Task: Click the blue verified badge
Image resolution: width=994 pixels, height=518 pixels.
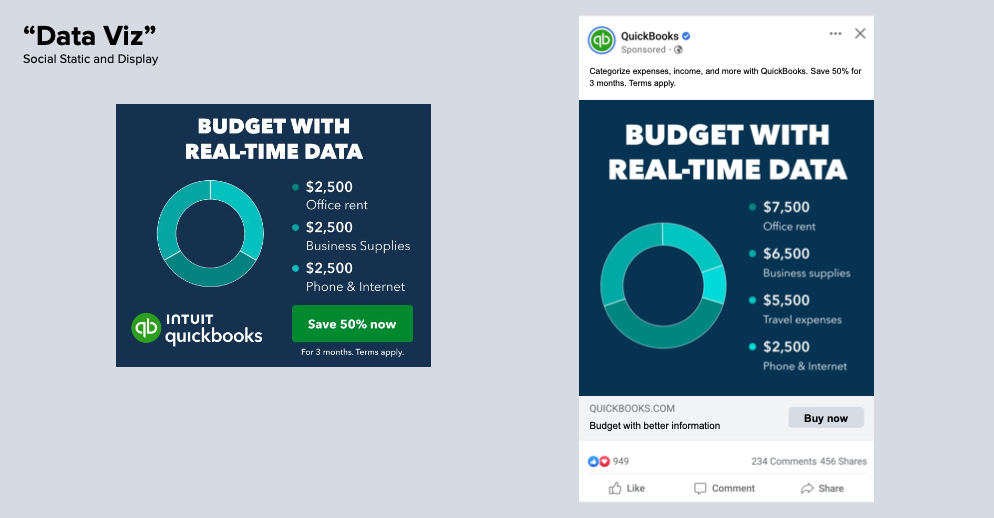Action: 687,37
